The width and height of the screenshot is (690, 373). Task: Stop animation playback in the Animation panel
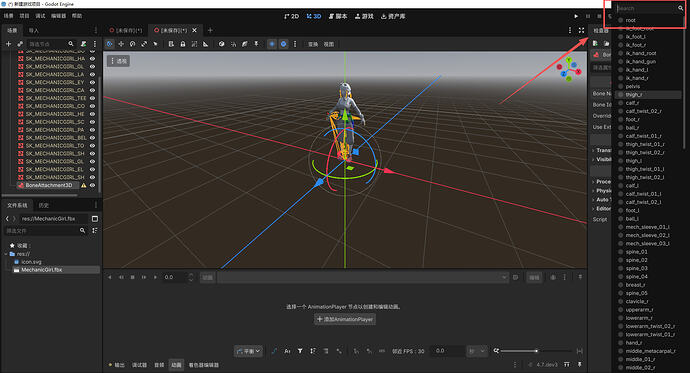click(x=132, y=277)
